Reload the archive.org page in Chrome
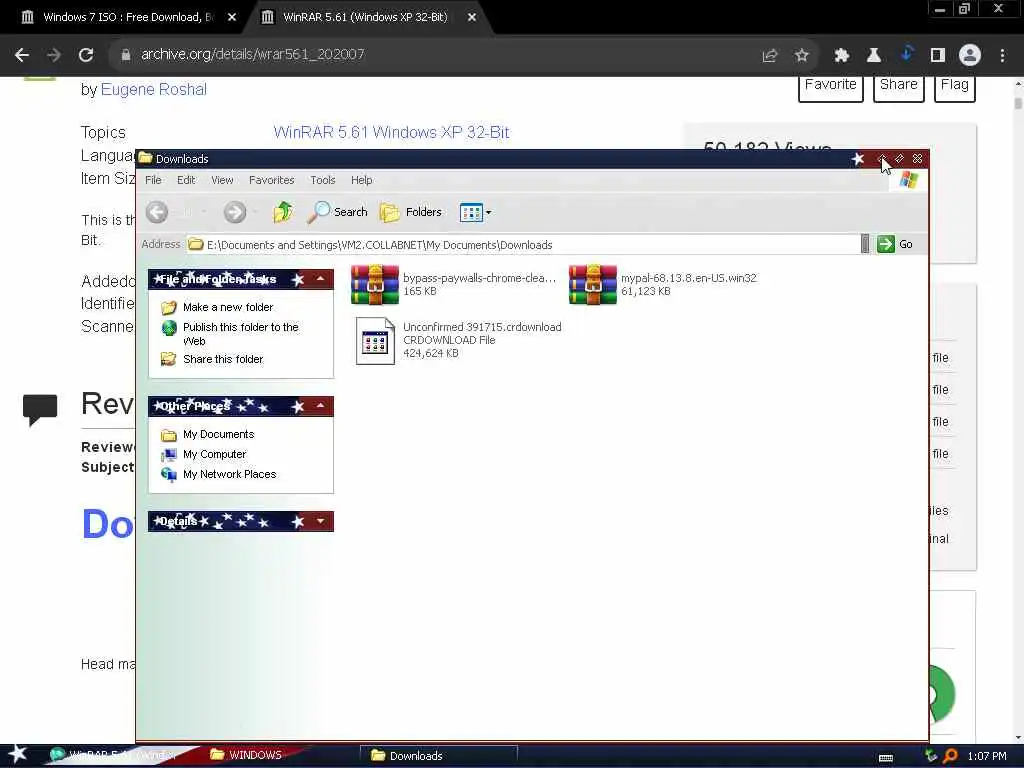 click(86, 55)
